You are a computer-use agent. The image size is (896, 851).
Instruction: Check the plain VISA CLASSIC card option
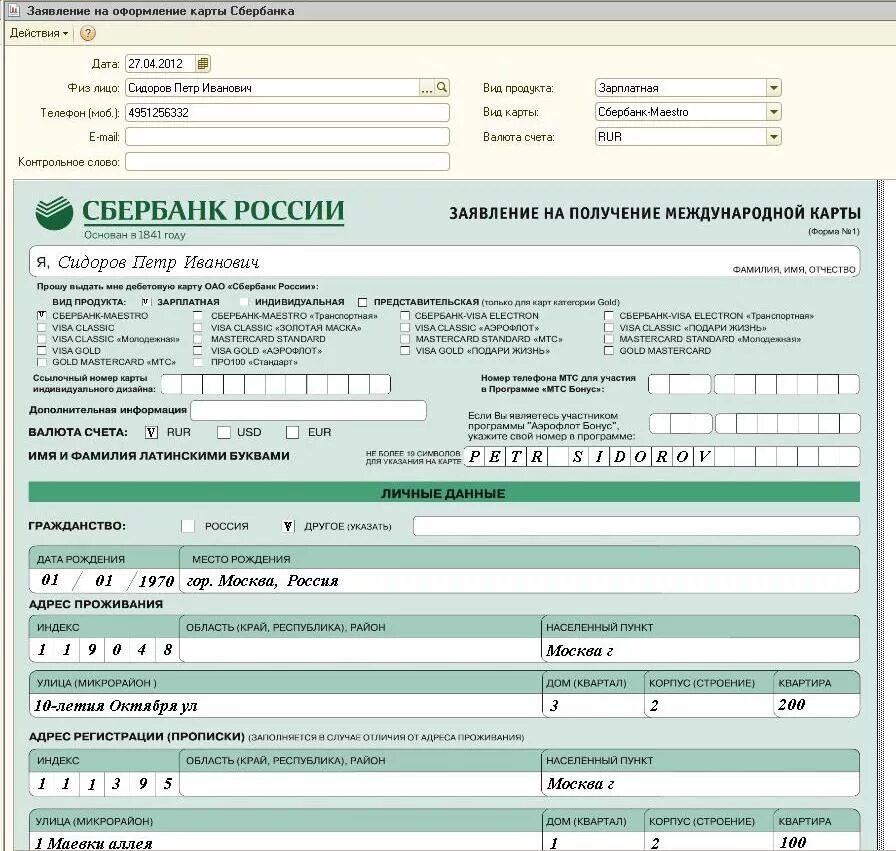(x=41, y=327)
